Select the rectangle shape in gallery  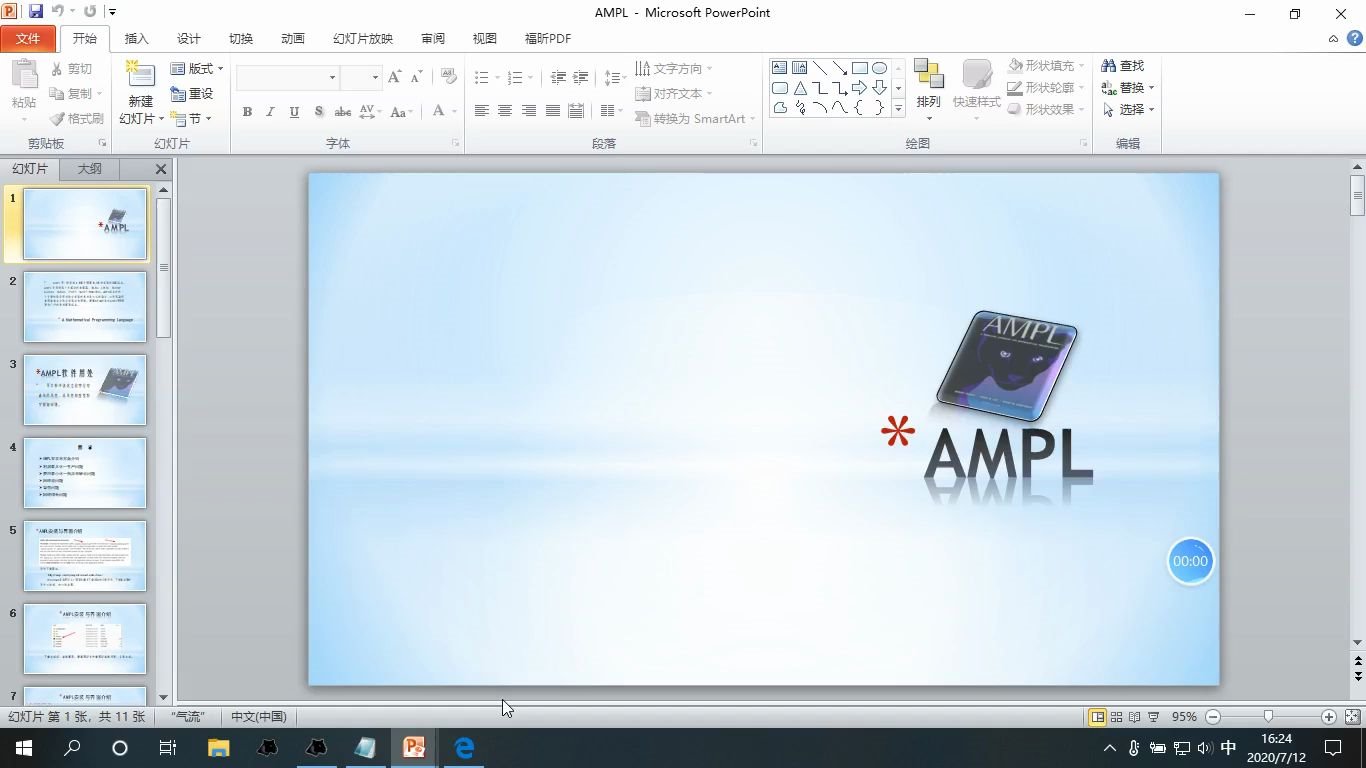point(859,68)
